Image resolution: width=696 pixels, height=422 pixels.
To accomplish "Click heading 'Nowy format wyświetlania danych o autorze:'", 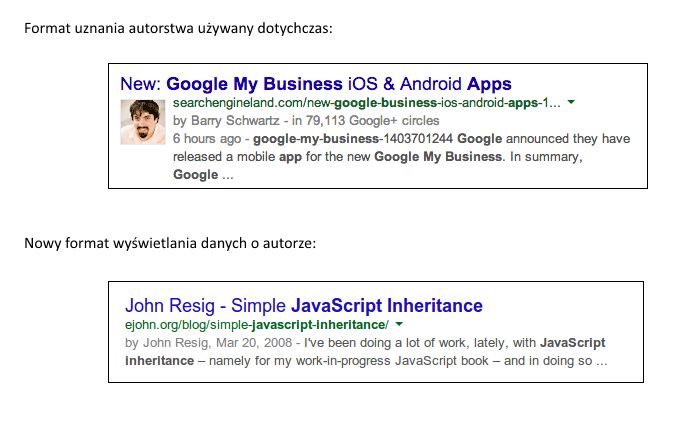I will pos(170,243).
